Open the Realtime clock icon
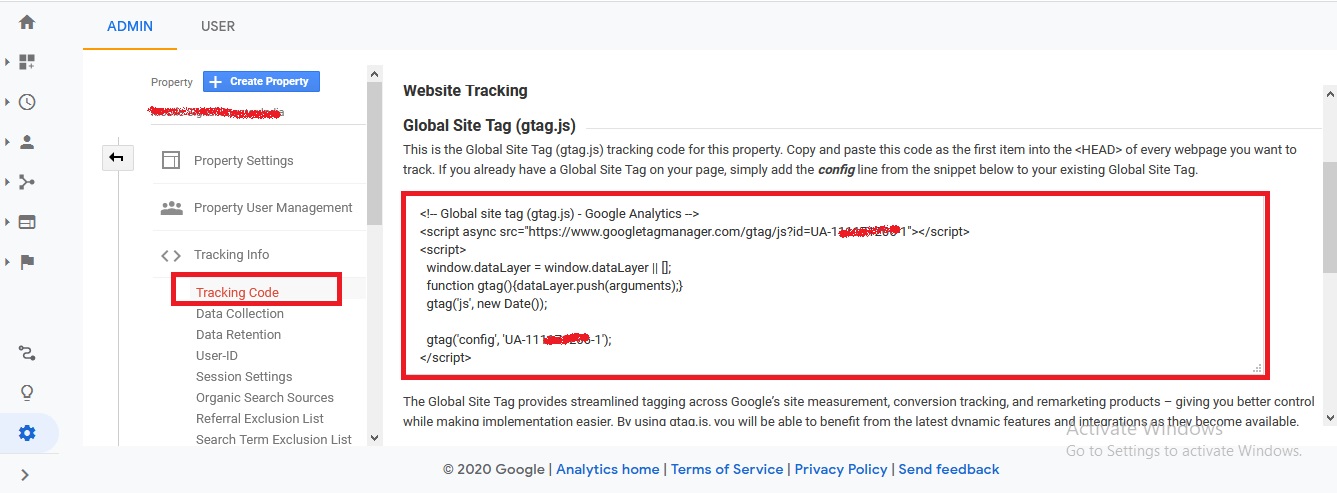 27,102
